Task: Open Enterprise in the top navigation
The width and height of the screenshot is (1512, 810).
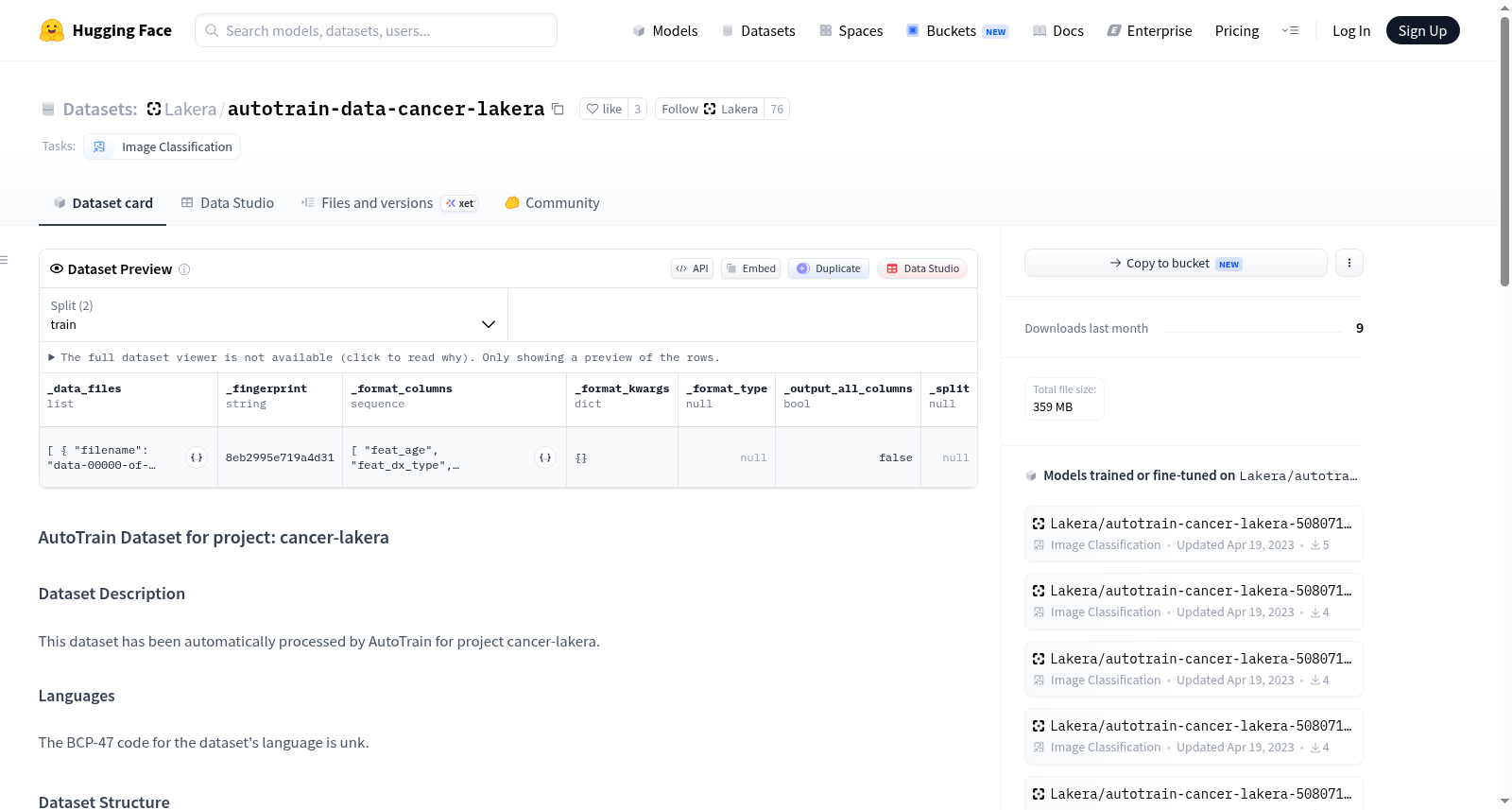Action: [1149, 30]
